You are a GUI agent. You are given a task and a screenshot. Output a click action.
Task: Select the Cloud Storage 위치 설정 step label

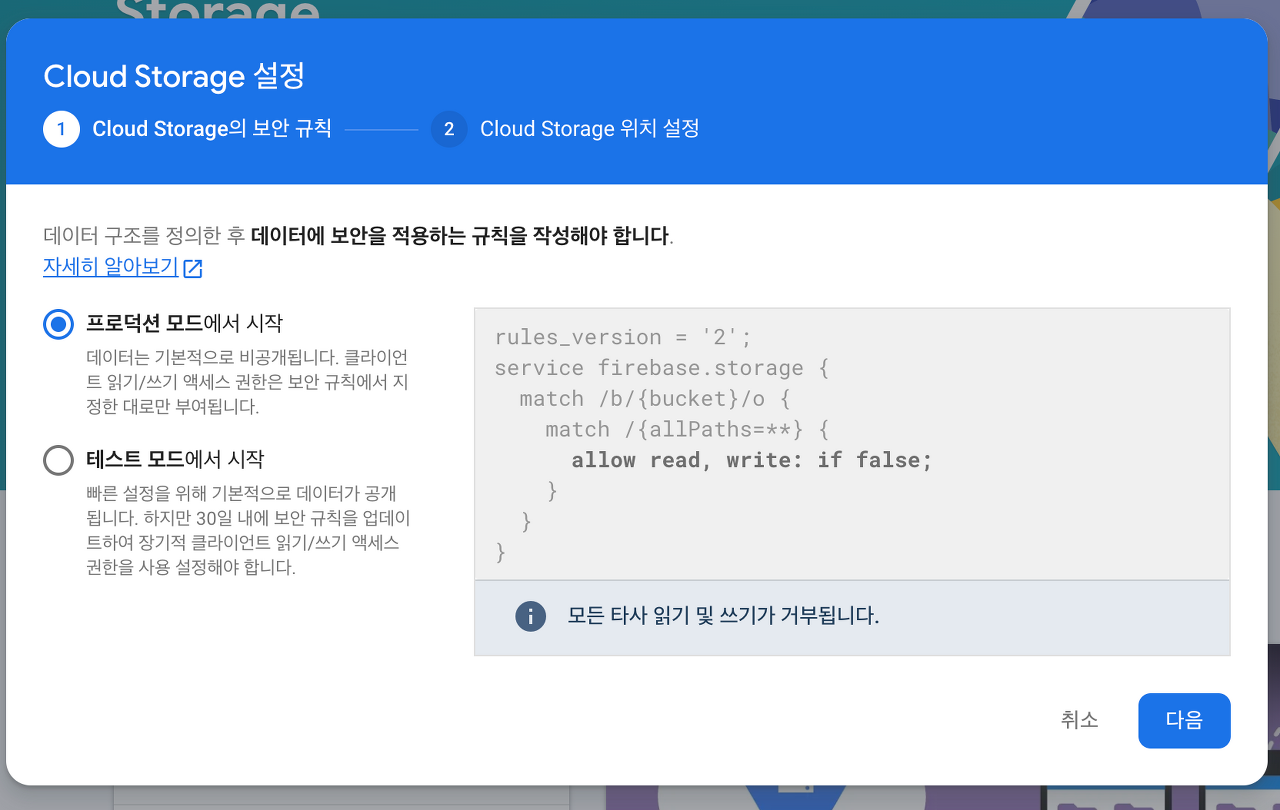click(x=589, y=129)
